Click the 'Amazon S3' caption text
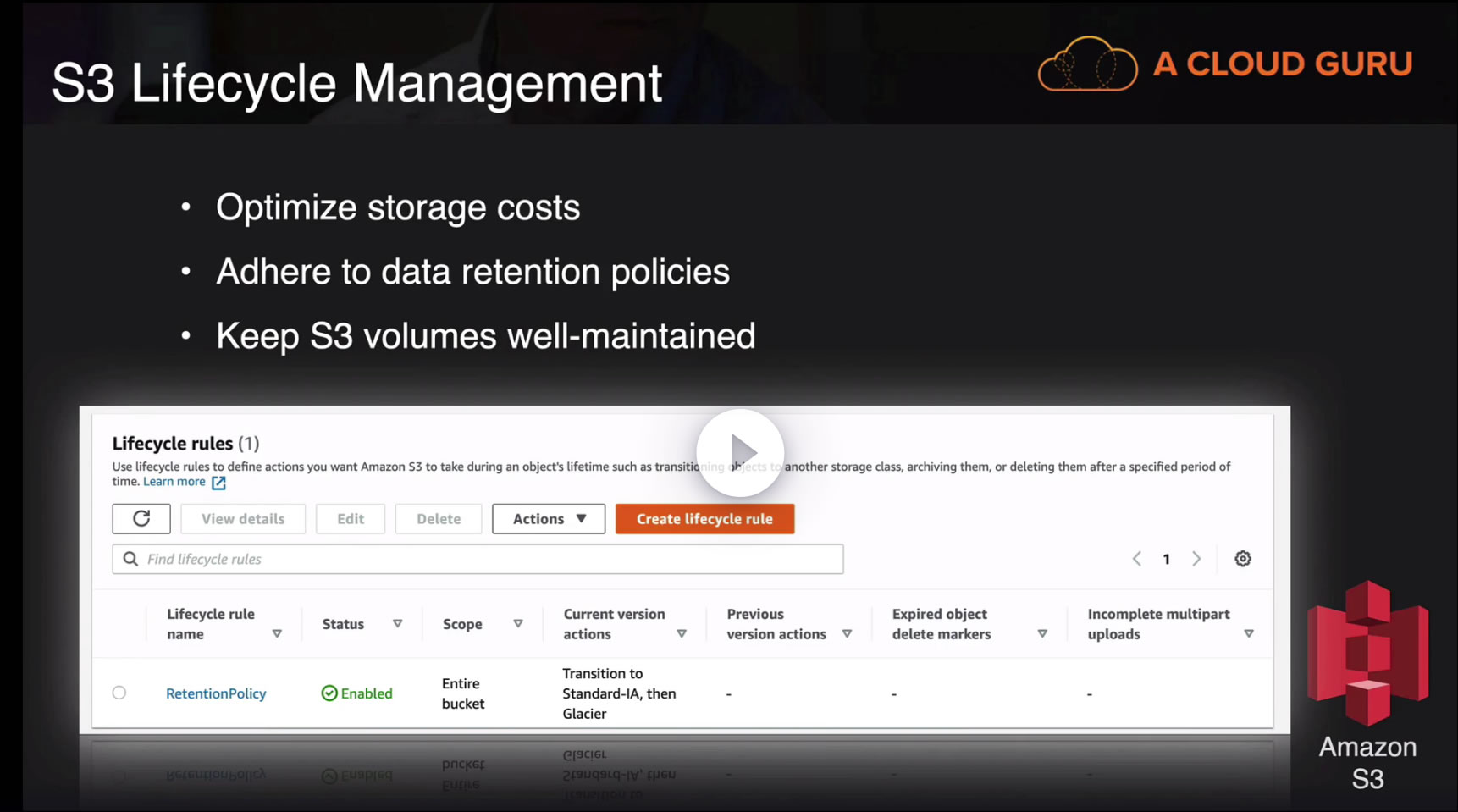 [1367, 763]
